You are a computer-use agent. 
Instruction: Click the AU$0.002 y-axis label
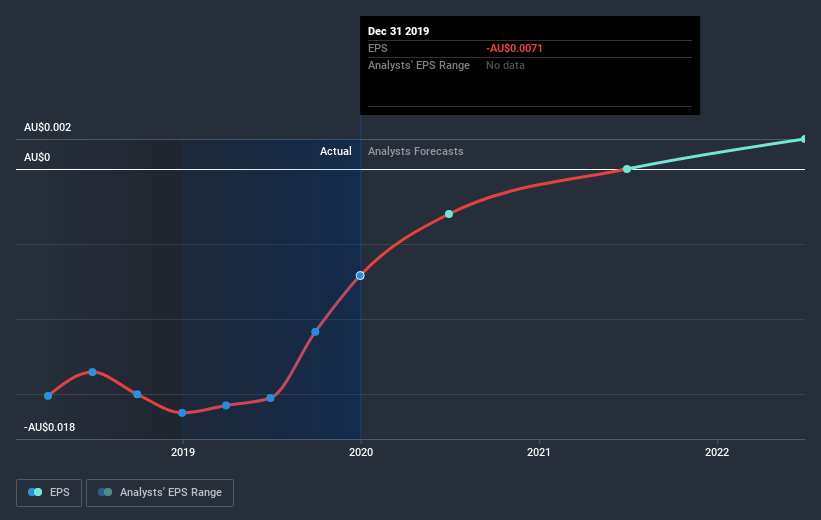pyautogui.click(x=48, y=127)
